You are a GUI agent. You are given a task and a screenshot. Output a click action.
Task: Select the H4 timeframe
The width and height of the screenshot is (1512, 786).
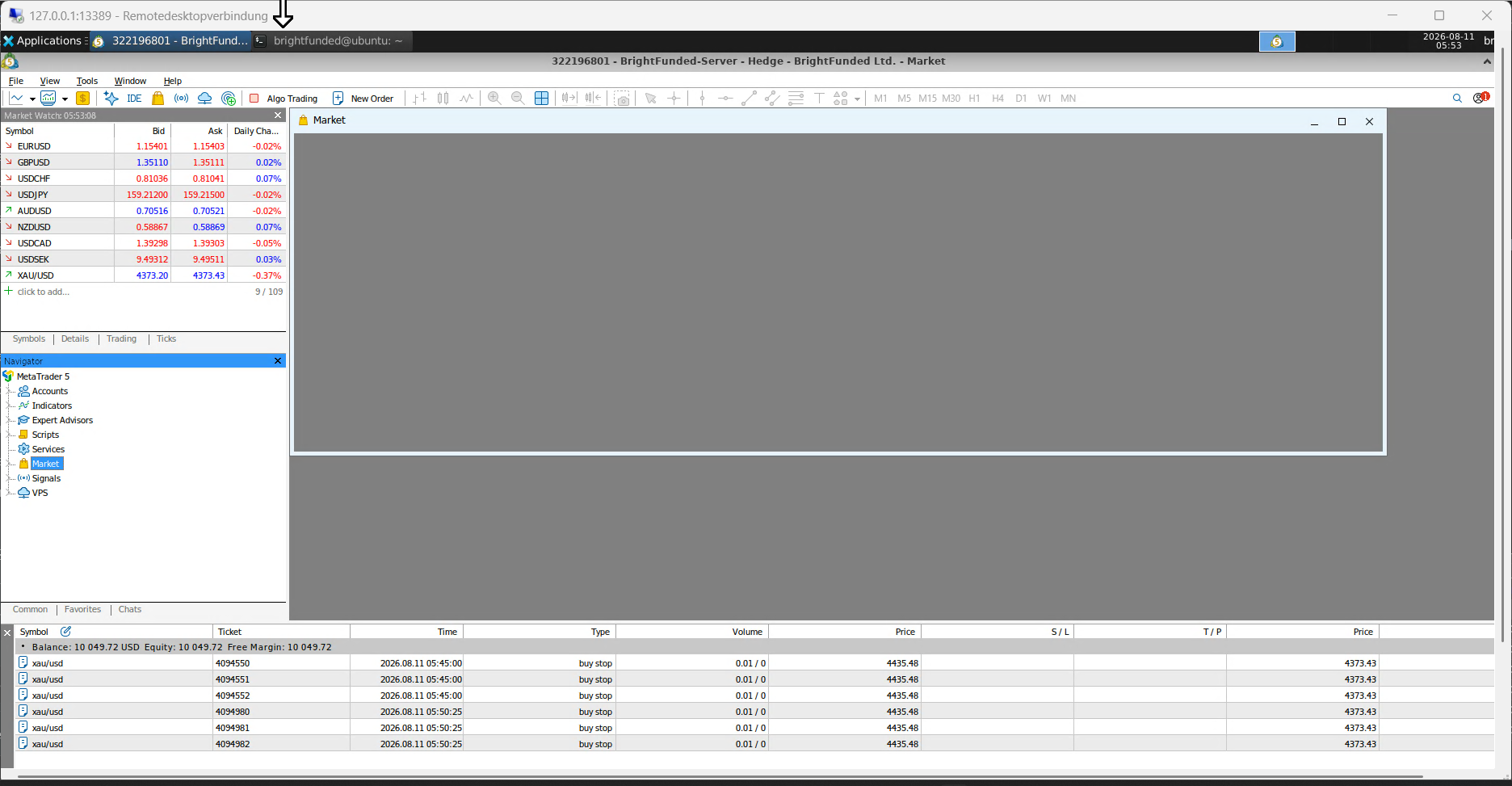coord(997,99)
